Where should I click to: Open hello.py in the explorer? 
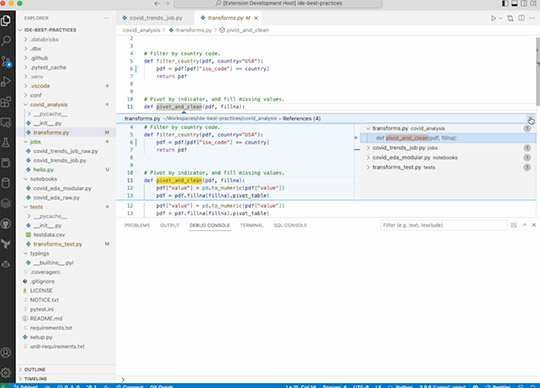point(66,170)
